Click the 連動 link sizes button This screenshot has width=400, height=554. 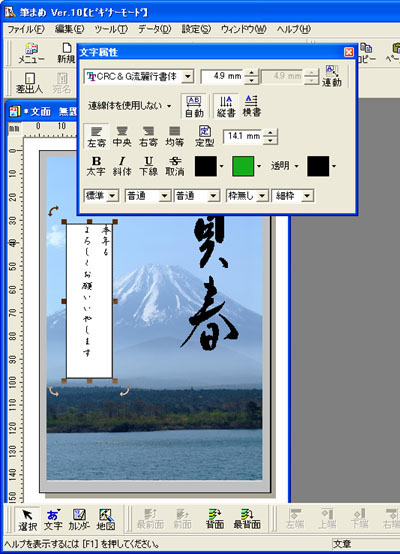tap(332, 76)
